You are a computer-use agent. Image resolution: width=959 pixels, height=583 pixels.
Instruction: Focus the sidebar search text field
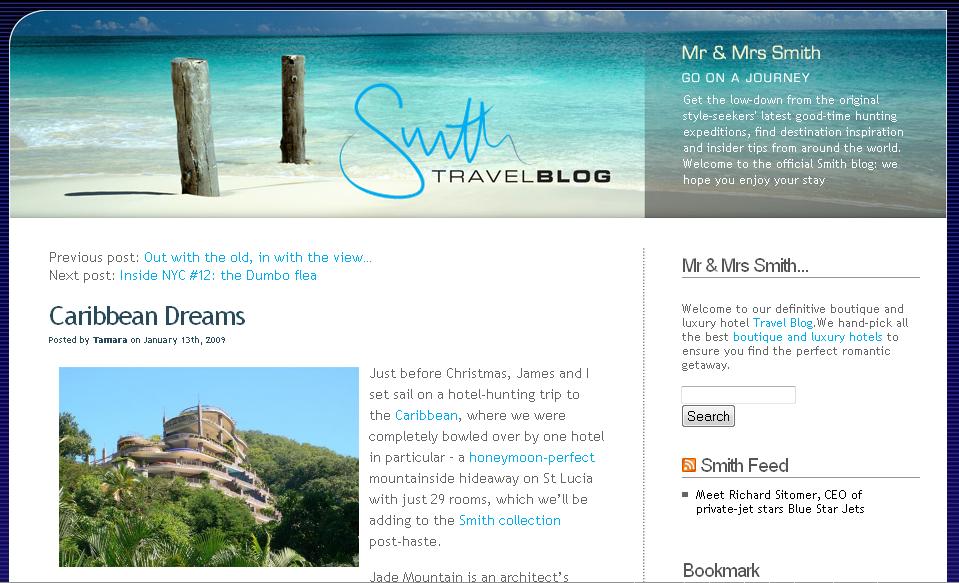[x=738, y=395]
